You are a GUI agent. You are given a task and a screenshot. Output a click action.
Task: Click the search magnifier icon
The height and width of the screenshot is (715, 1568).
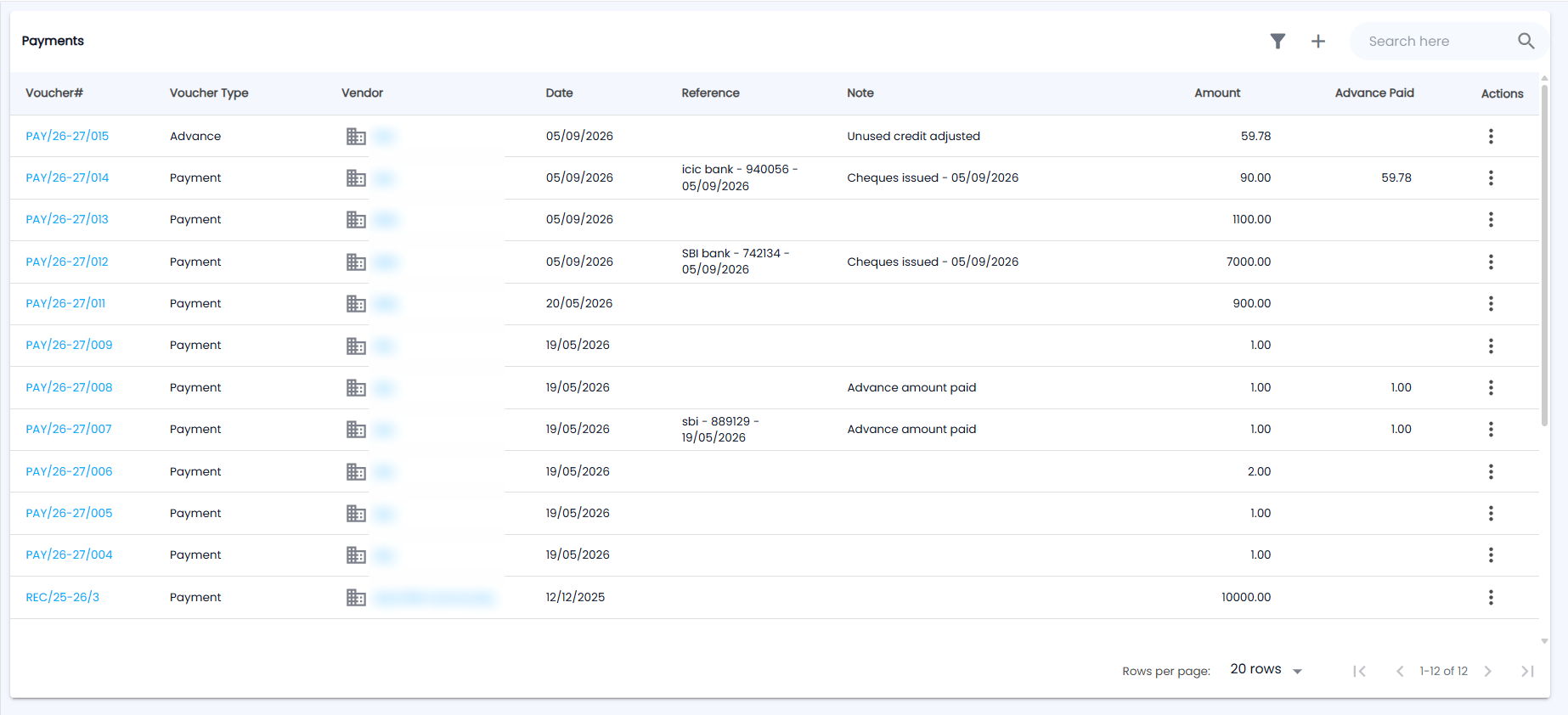(x=1526, y=41)
